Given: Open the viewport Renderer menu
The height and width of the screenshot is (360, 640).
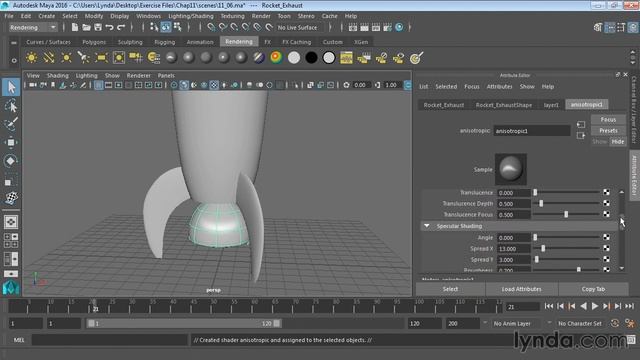Looking at the screenshot, I should tap(138, 76).
